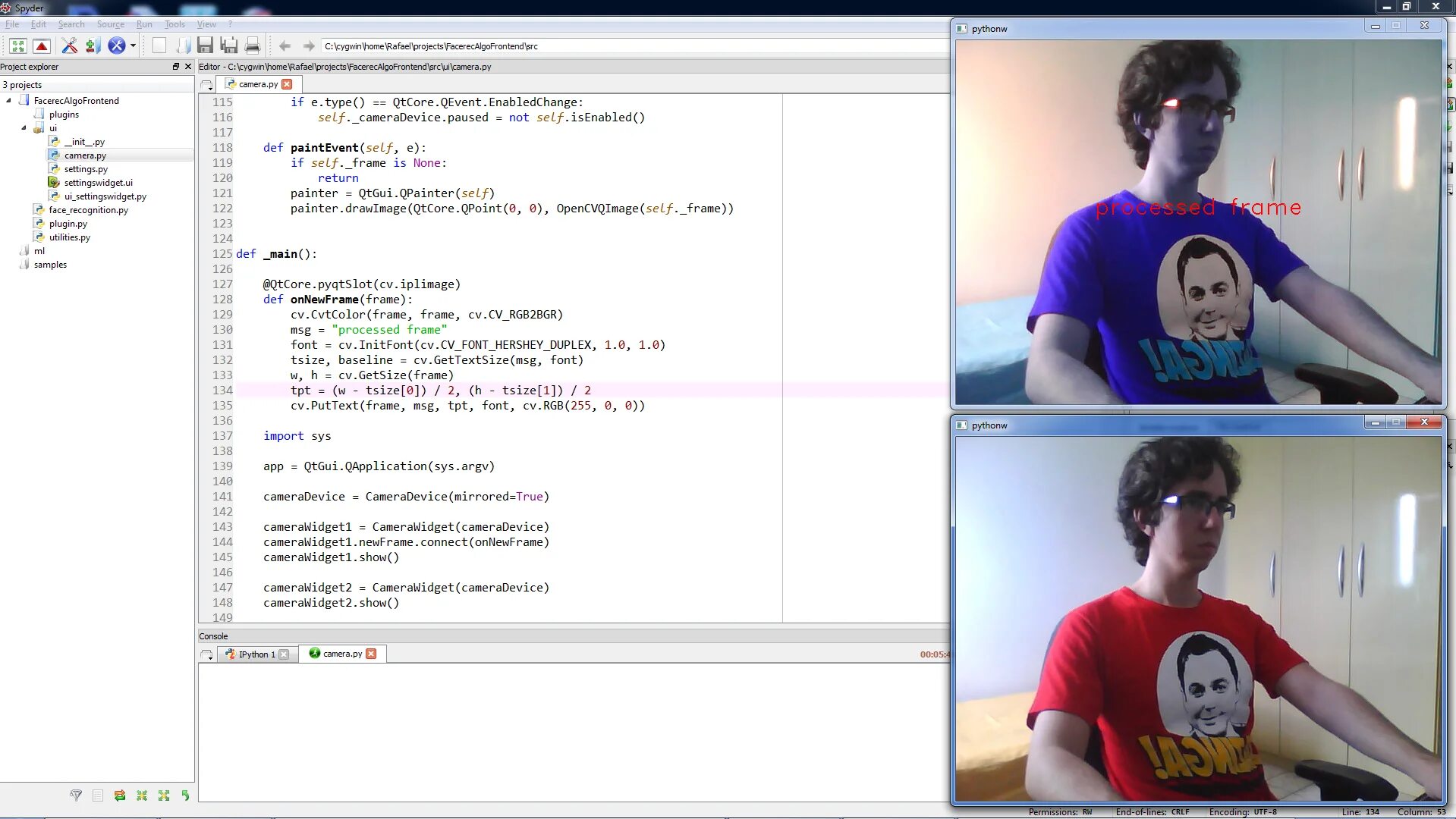Select camera.py in project explorer
The height and width of the screenshot is (819, 1456).
tap(85, 155)
